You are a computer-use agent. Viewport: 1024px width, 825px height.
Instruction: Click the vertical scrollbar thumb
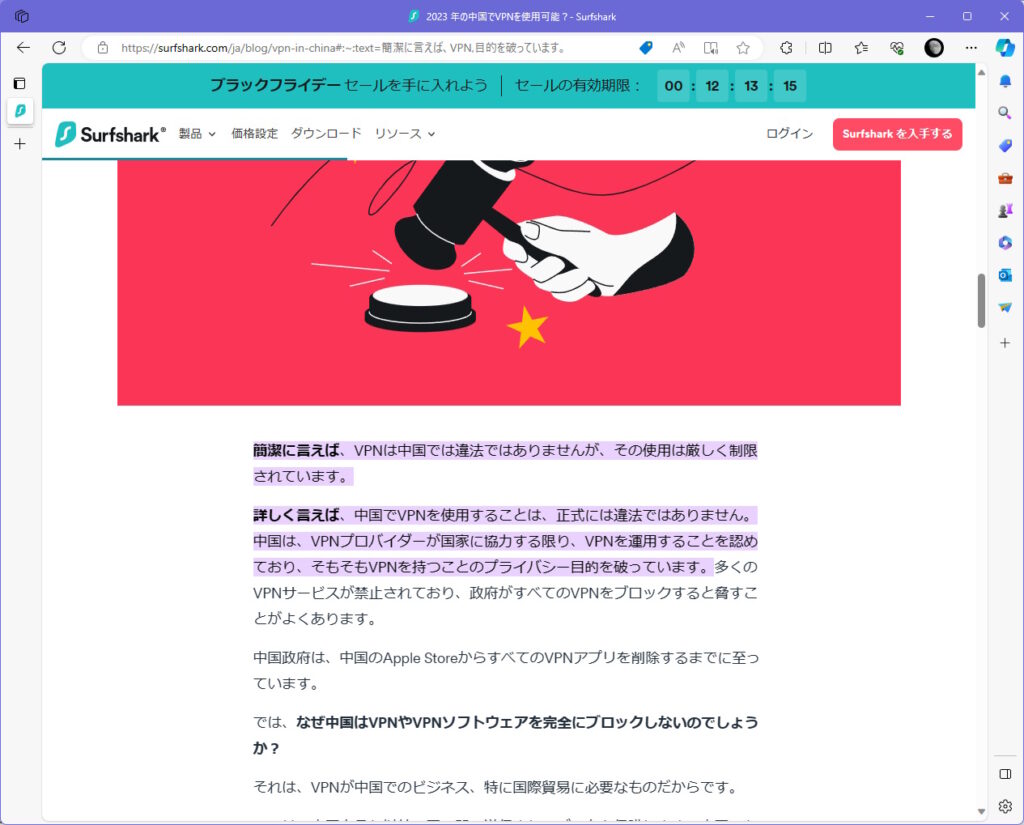tap(981, 300)
